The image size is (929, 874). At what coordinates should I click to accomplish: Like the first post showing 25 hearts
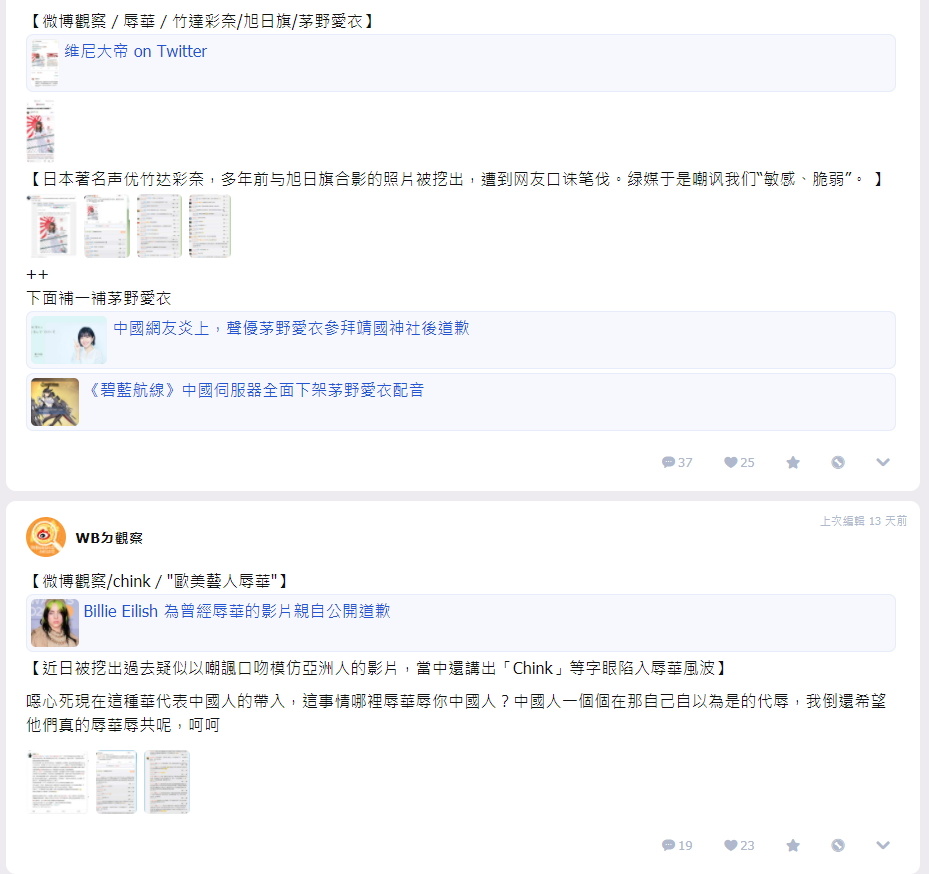click(x=739, y=462)
